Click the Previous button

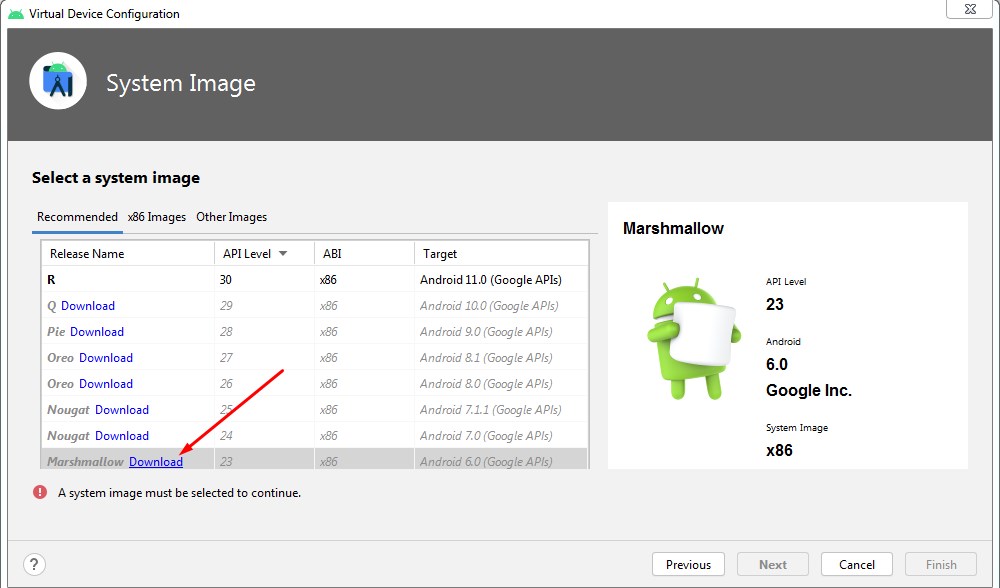coord(688,564)
